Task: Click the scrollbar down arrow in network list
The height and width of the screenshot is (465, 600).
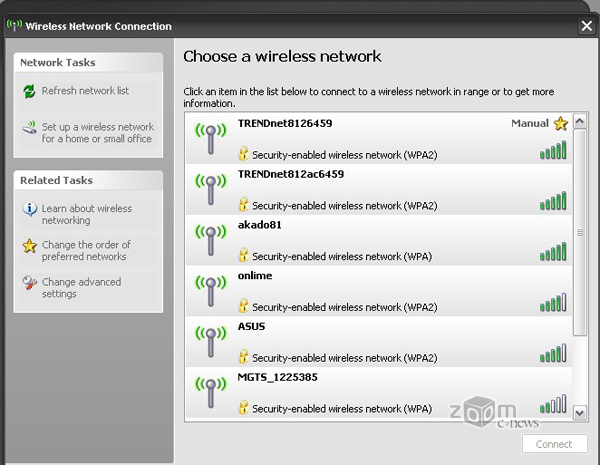Action: pyautogui.click(x=580, y=413)
